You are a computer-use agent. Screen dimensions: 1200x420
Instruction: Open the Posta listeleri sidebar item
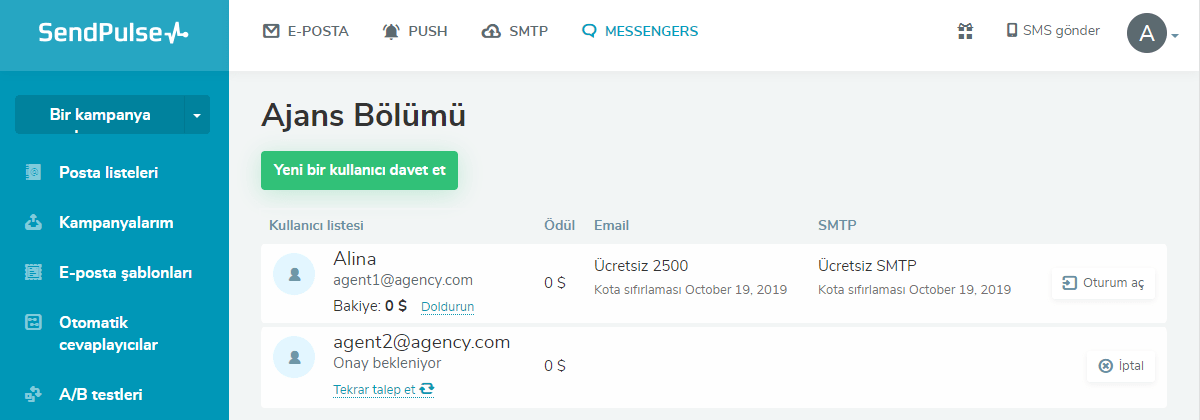point(108,172)
